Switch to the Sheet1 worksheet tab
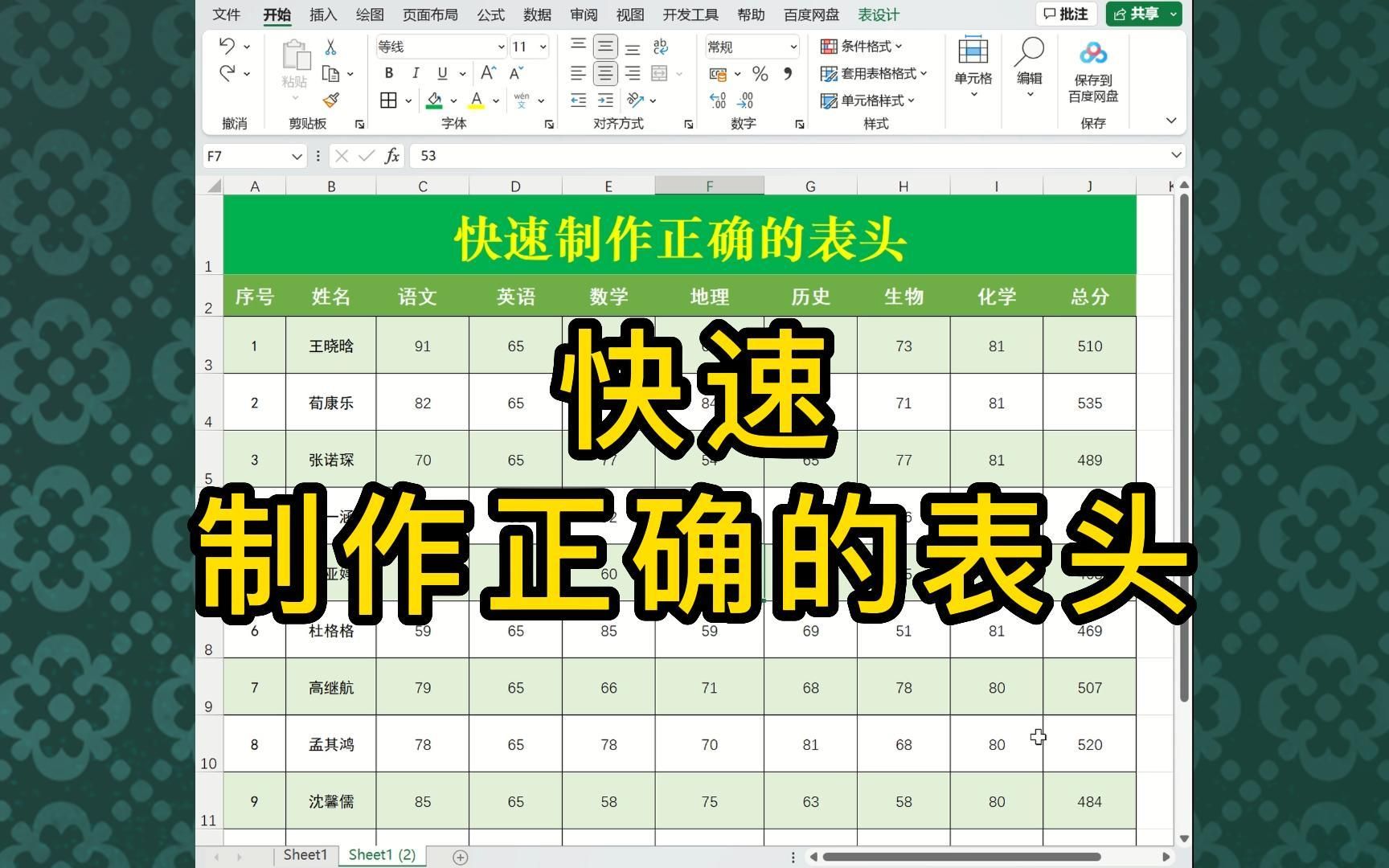 coord(304,854)
